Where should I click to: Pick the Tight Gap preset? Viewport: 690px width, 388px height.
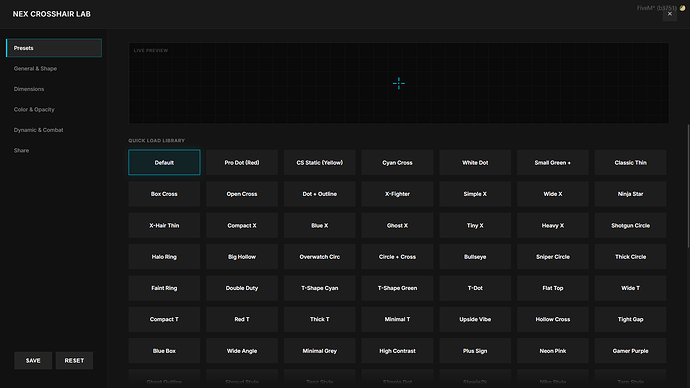coord(631,319)
